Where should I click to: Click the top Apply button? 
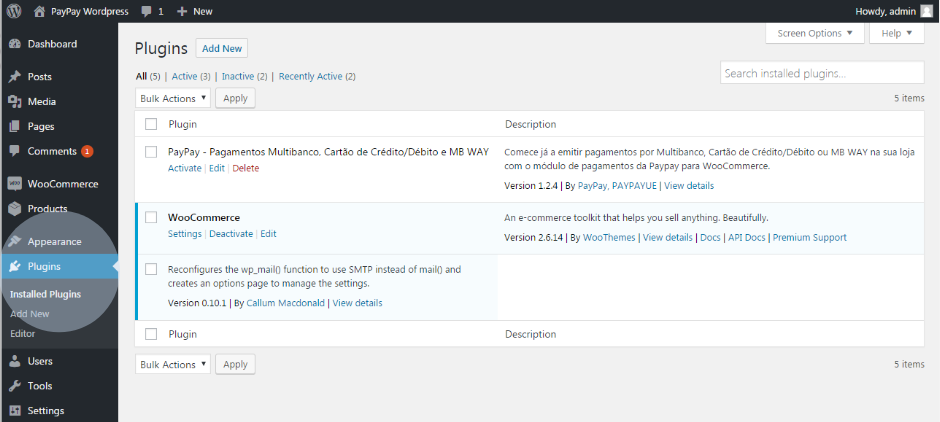click(x=235, y=98)
